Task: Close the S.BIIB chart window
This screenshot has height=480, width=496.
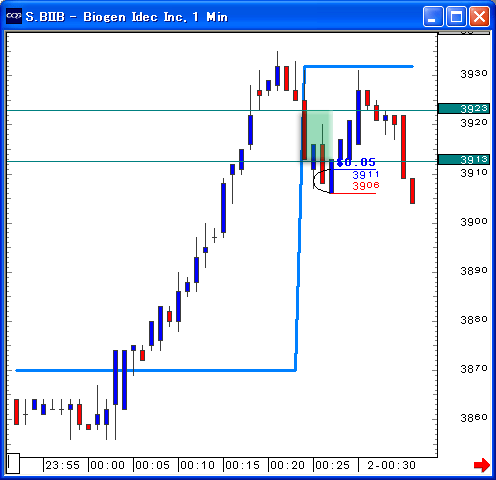Action: point(479,16)
